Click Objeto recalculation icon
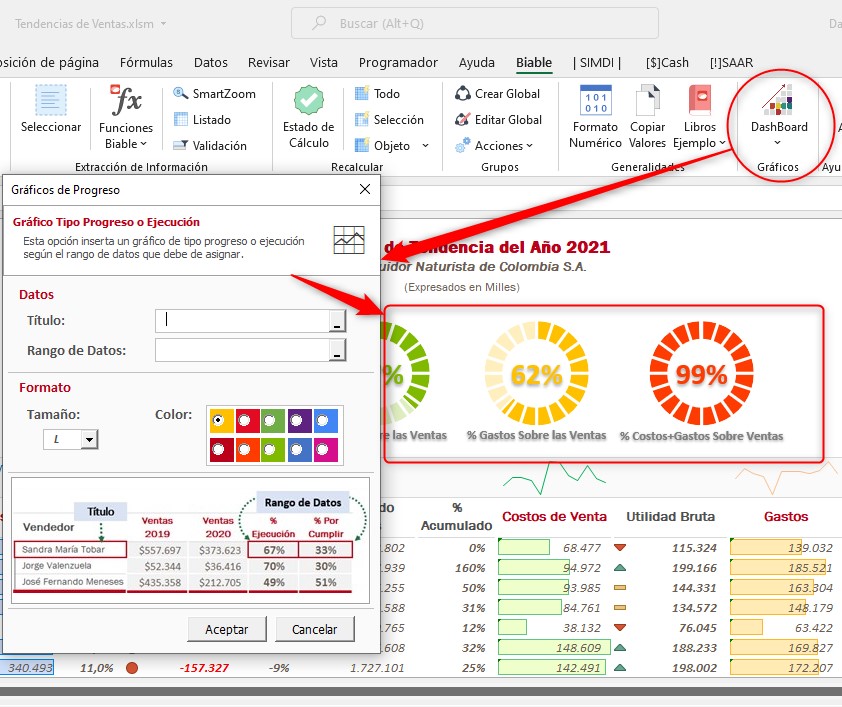This screenshot has height=707, width=842. (x=362, y=145)
